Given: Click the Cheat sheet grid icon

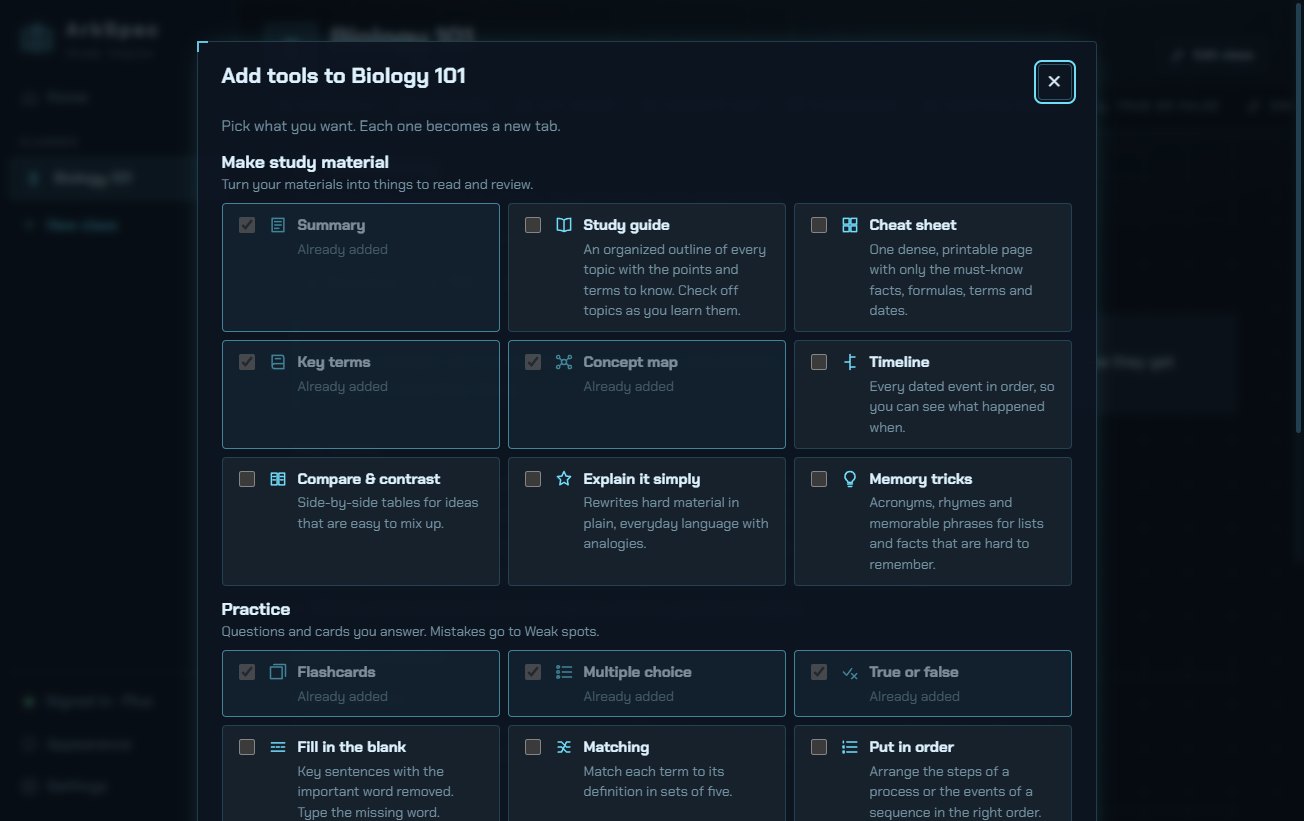Looking at the screenshot, I should [850, 225].
